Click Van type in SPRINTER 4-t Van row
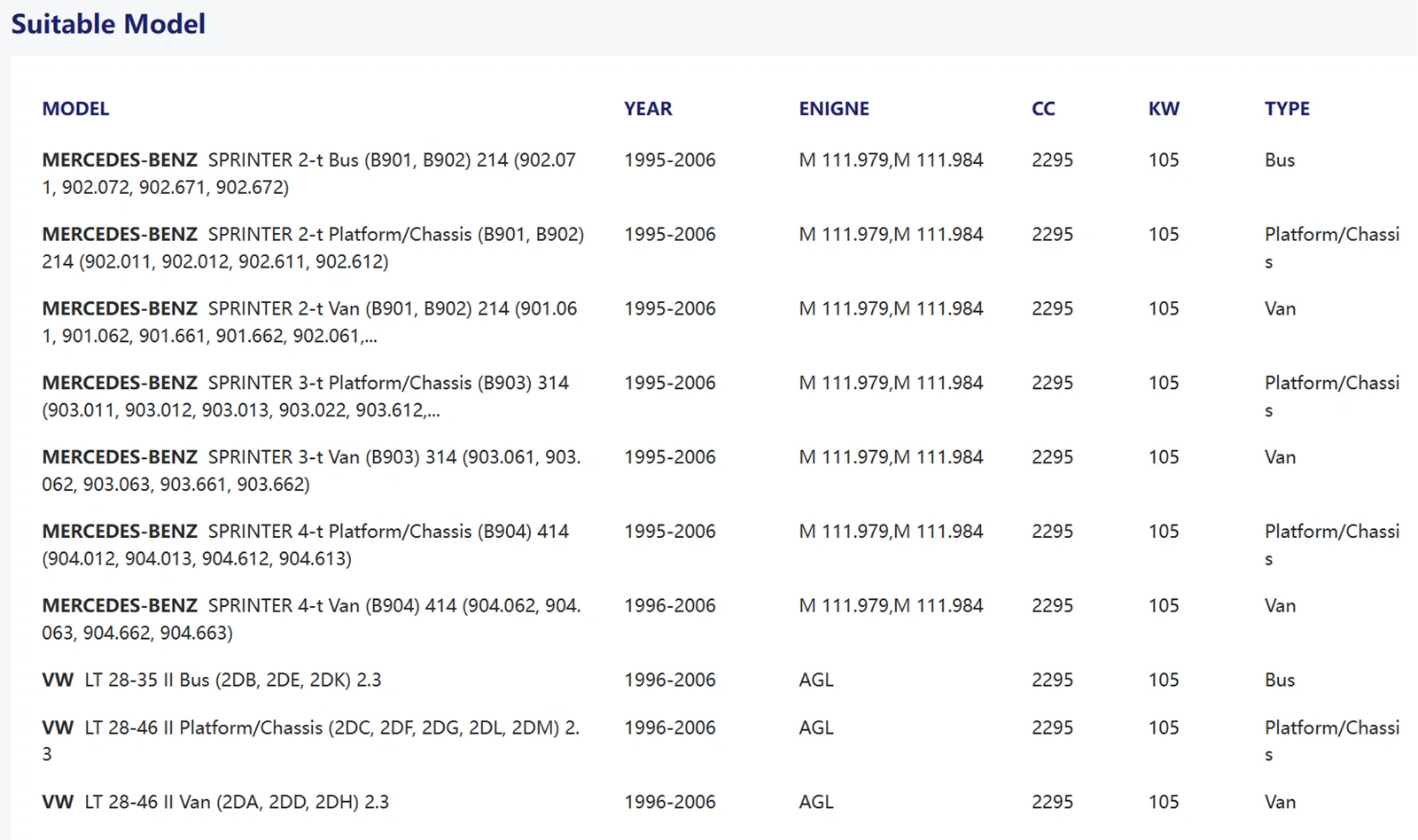 point(1280,606)
